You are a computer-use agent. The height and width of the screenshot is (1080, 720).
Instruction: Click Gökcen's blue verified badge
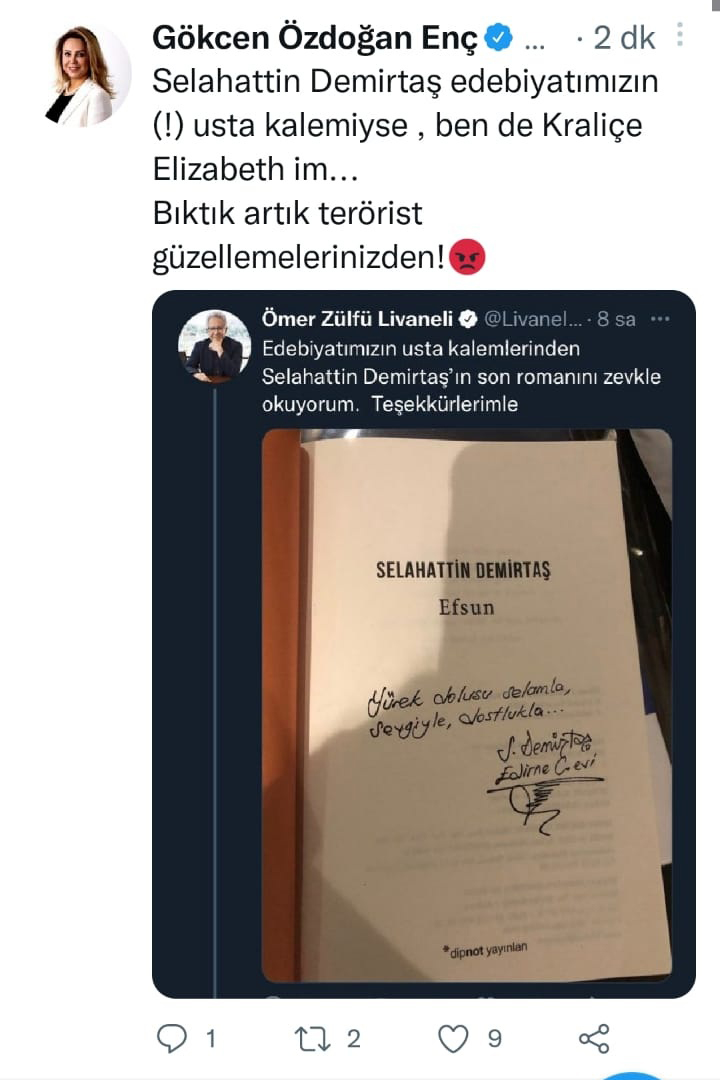(499, 38)
